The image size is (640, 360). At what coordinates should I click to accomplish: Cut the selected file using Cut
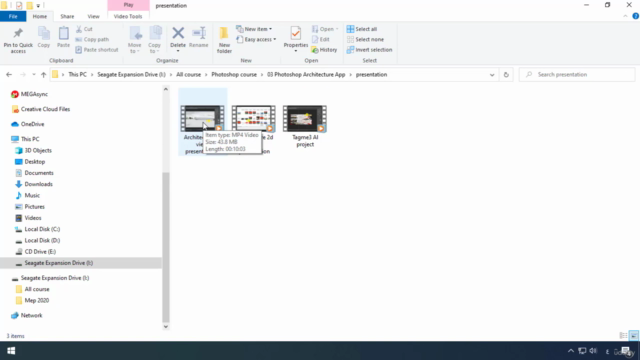tap(84, 29)
